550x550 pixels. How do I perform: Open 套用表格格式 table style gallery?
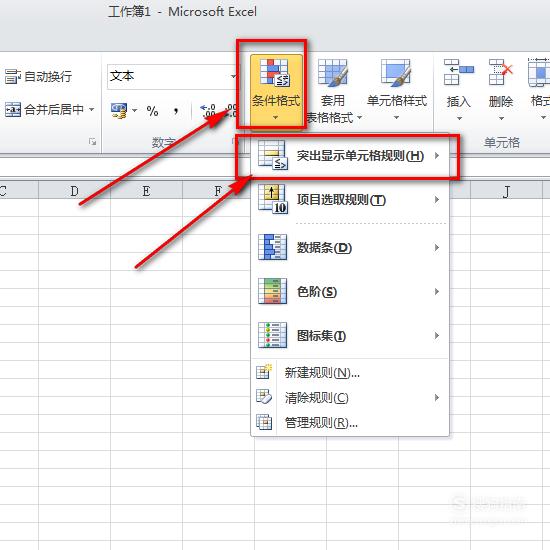[x=333, y=91]
